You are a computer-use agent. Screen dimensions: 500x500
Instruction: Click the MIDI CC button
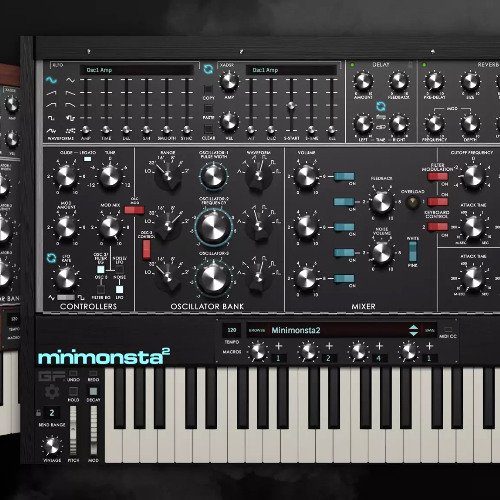coord(448,330)
